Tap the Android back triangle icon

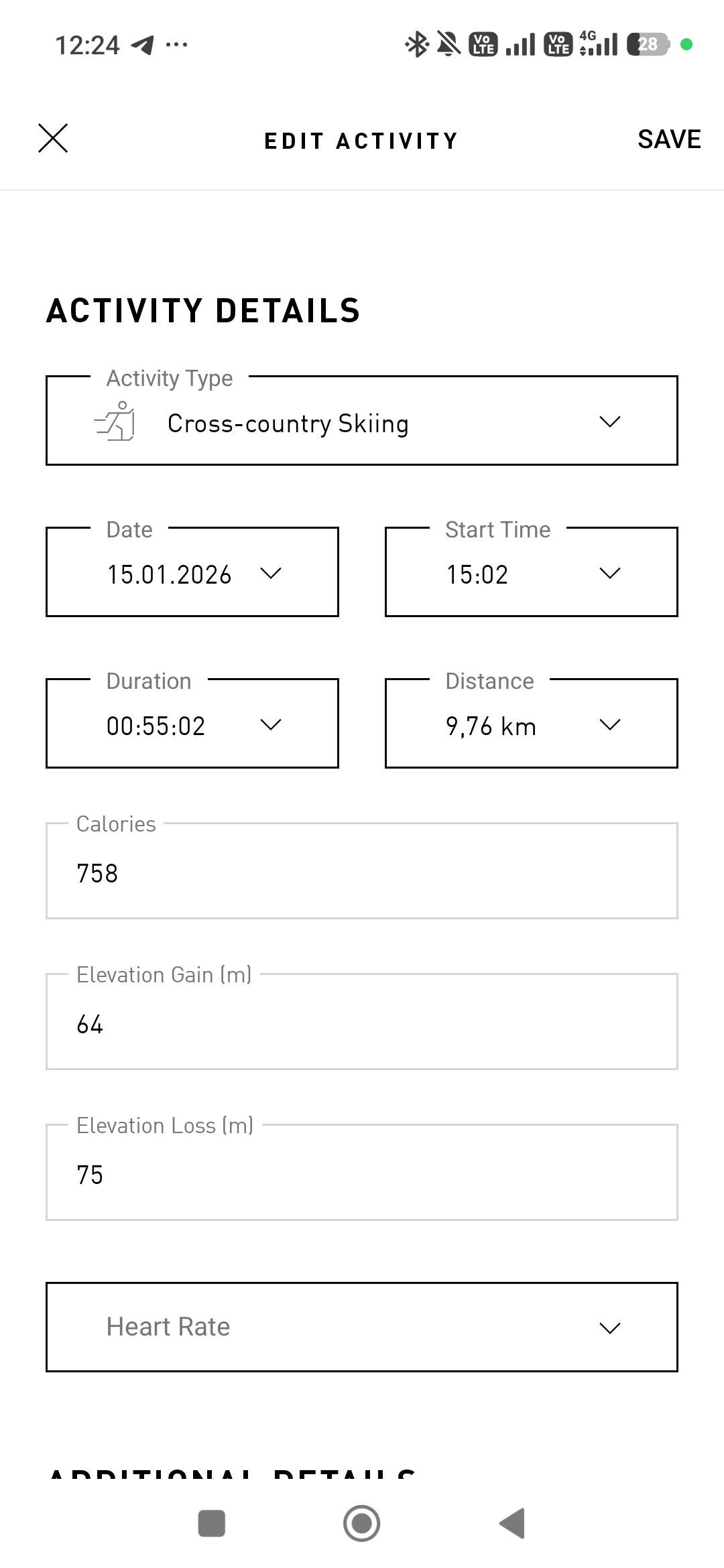512,1524
